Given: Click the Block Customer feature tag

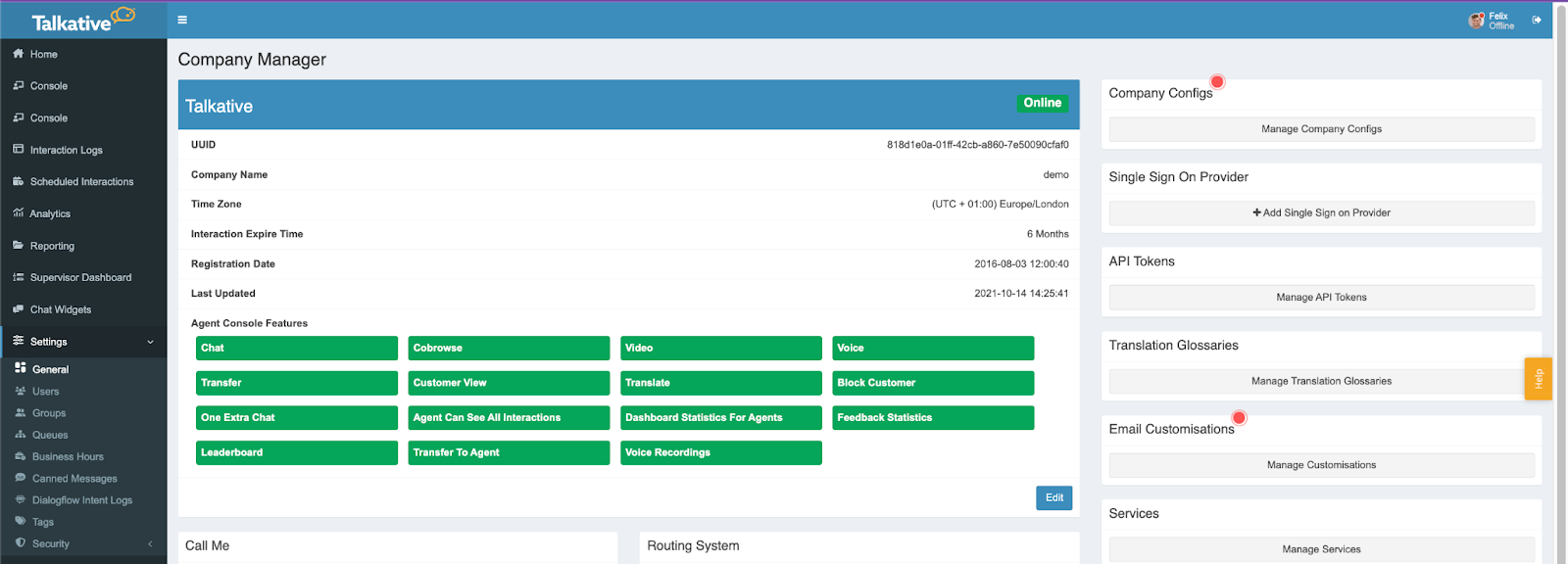Looking at the screenshot, I should (933, 383).
